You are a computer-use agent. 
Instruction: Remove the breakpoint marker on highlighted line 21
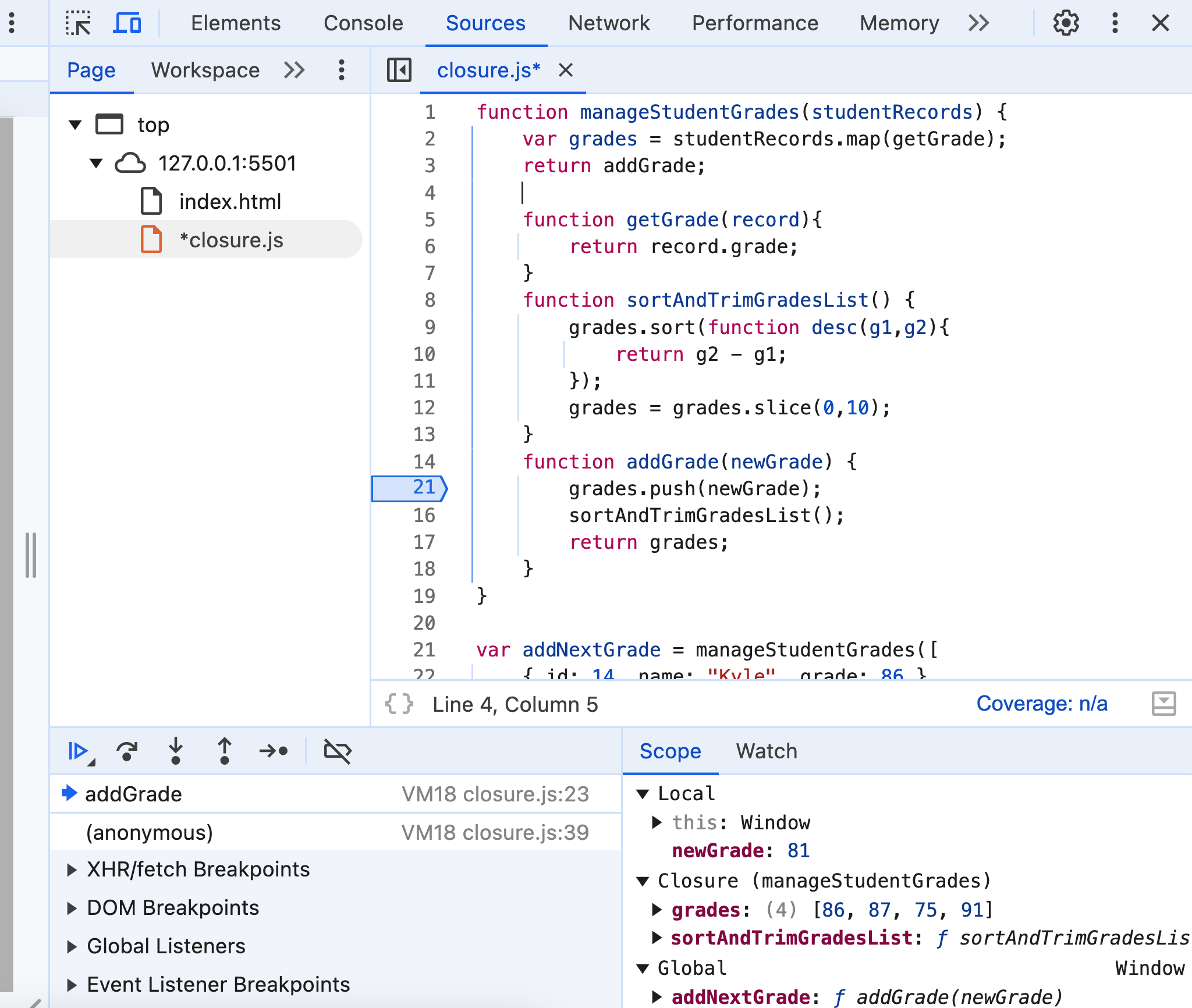410,489
